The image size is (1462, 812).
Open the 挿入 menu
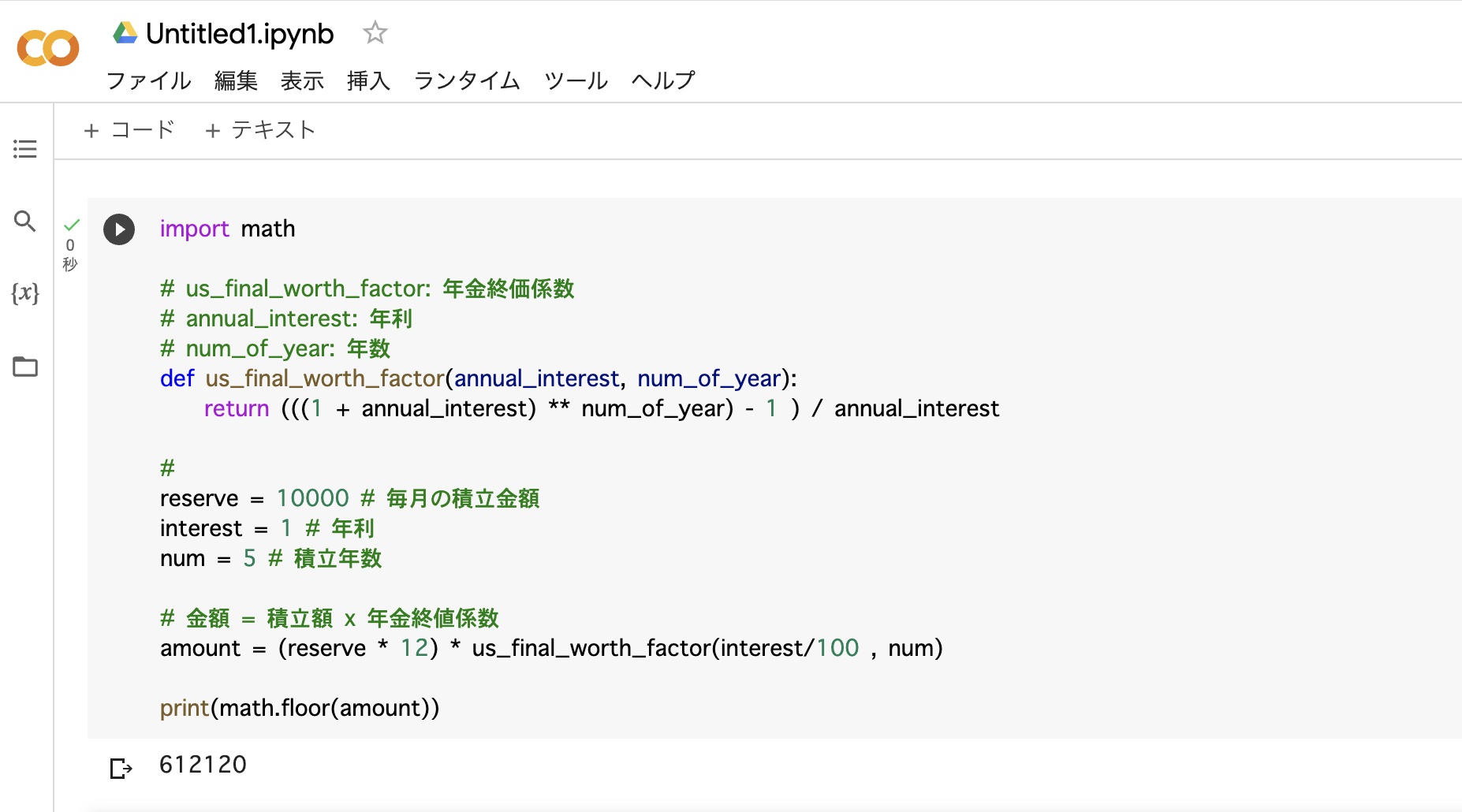click(x=367, y=80)
